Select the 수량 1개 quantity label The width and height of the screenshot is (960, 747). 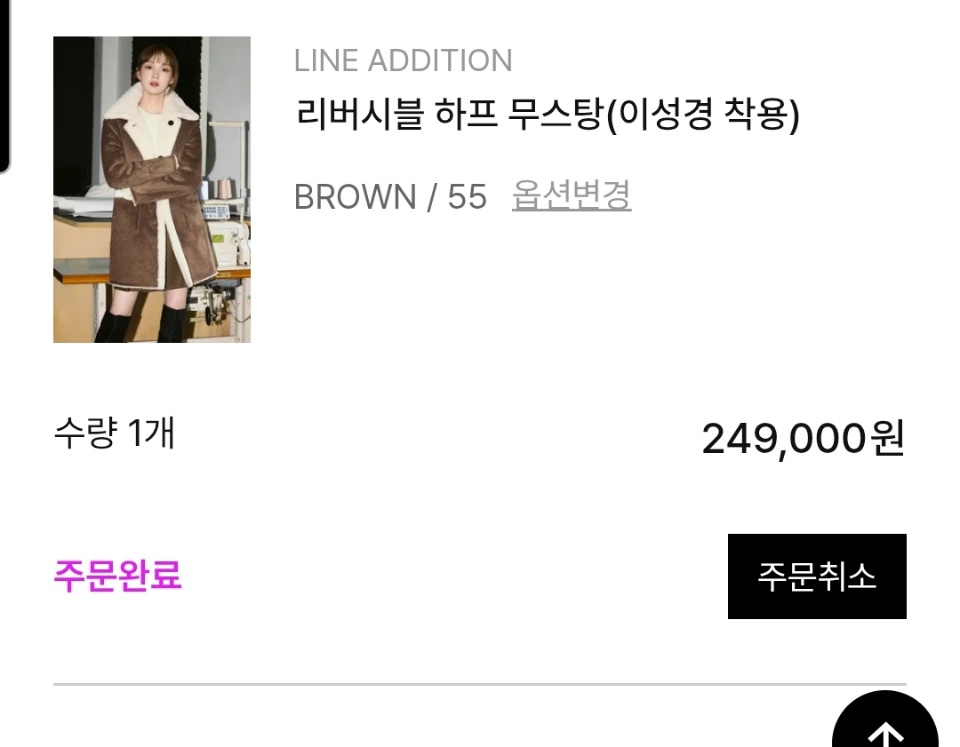114,433
